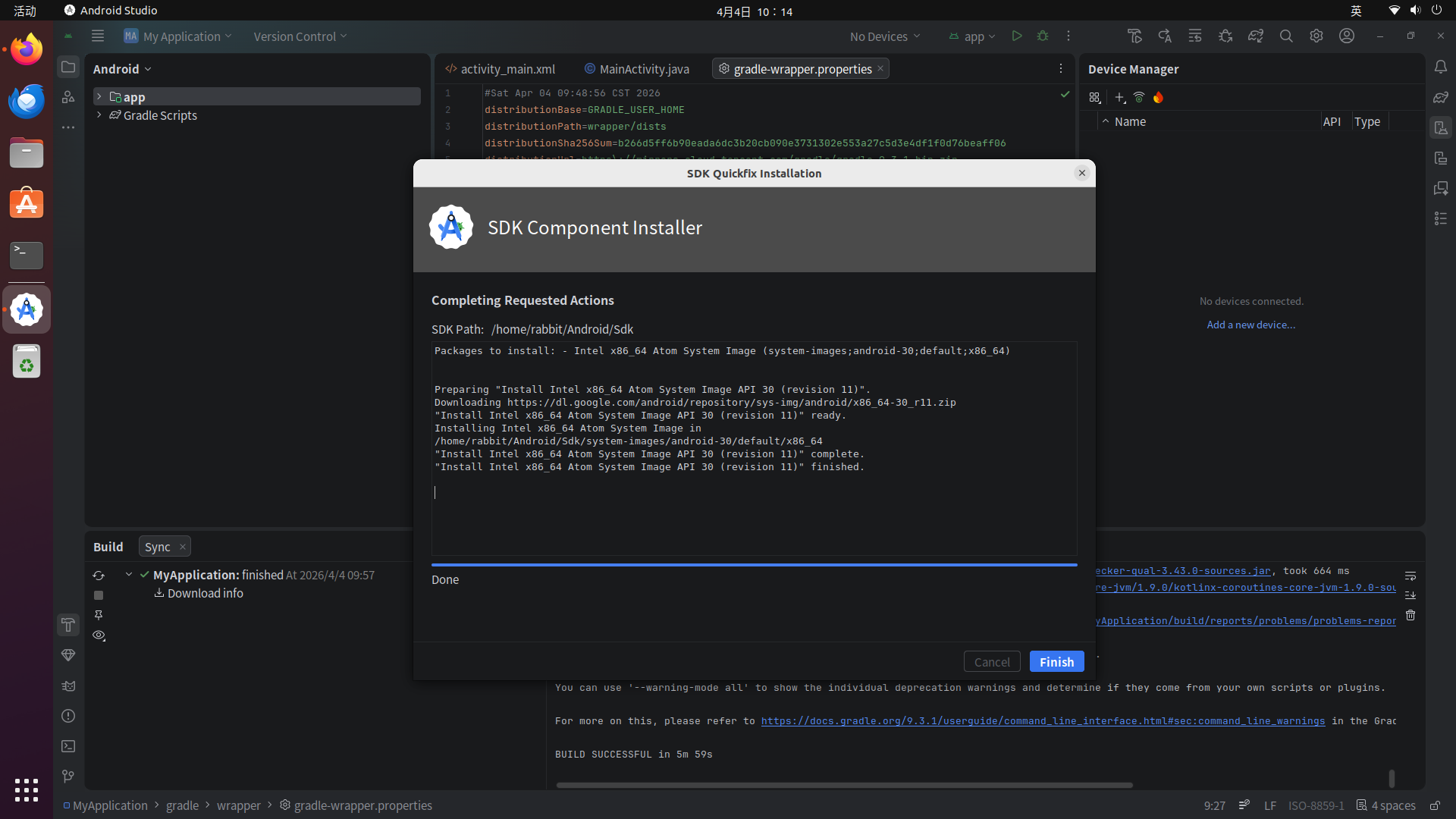Click the Debug app bug icon
This screenshot has height=819, width=1456.
[1043, 36]
